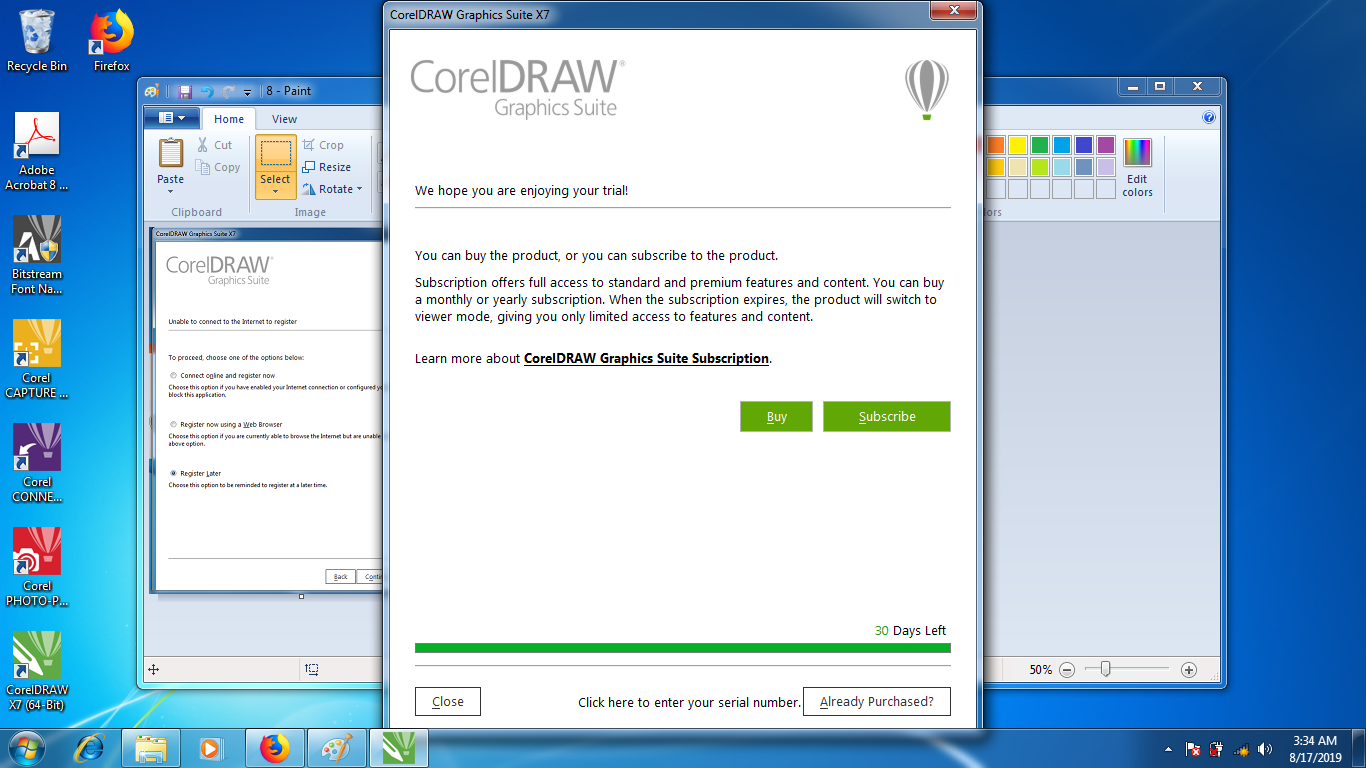The width and height of the screenshot is (1366, 768).
Task: Click the "Click here to enter your serial number." text
Action: tap(689, 702)
